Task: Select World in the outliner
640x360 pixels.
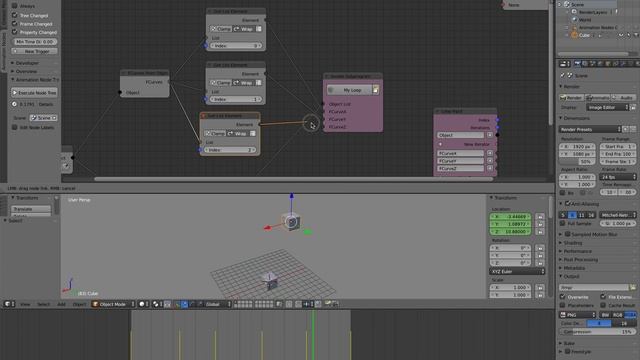Action: click(x=584, y=20)
